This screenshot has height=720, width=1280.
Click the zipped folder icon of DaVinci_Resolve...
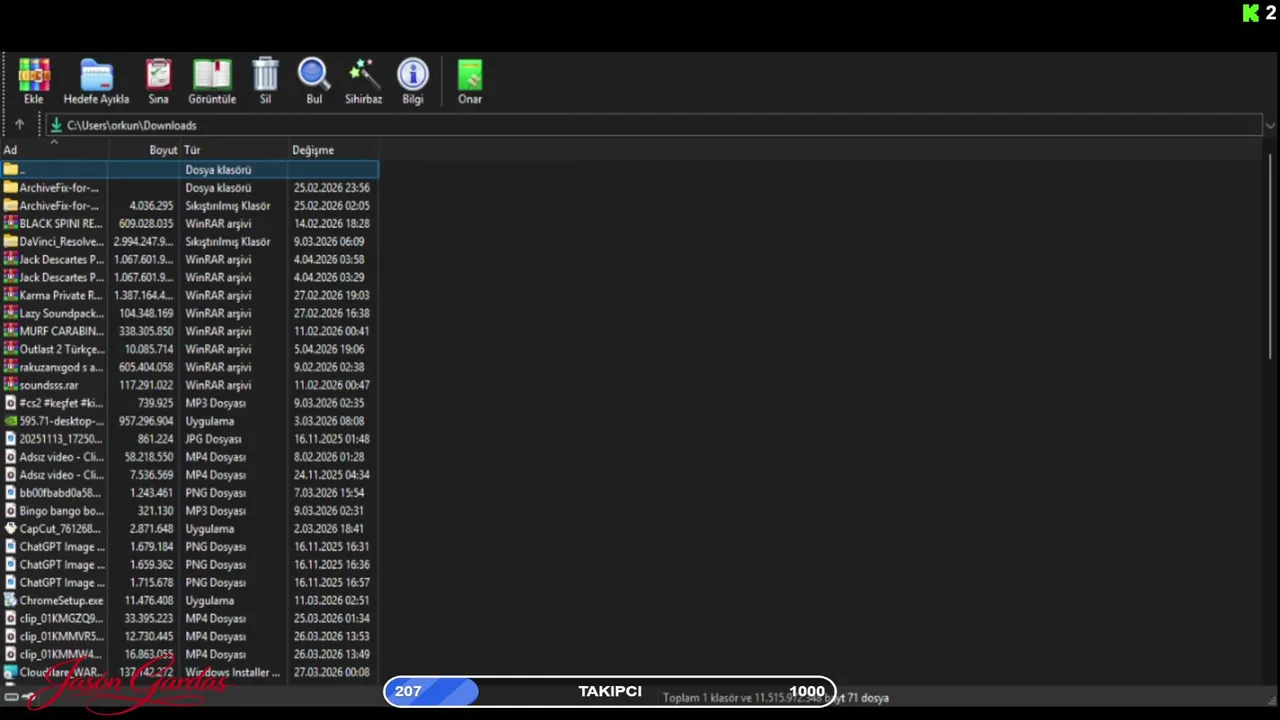[x=11, y=242]
